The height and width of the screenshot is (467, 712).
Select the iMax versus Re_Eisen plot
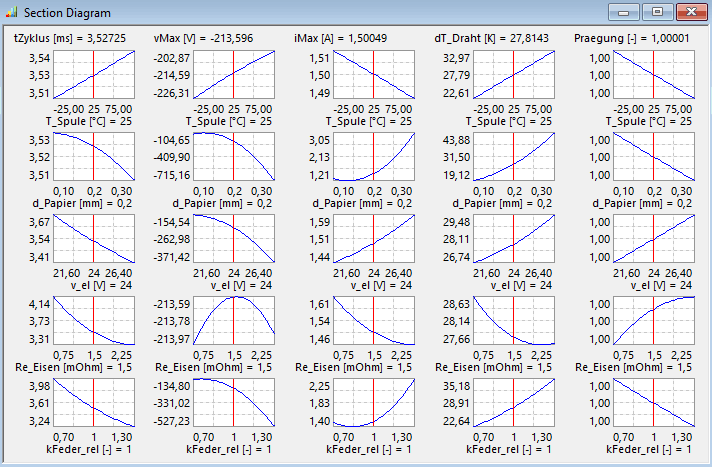(374, 321)
